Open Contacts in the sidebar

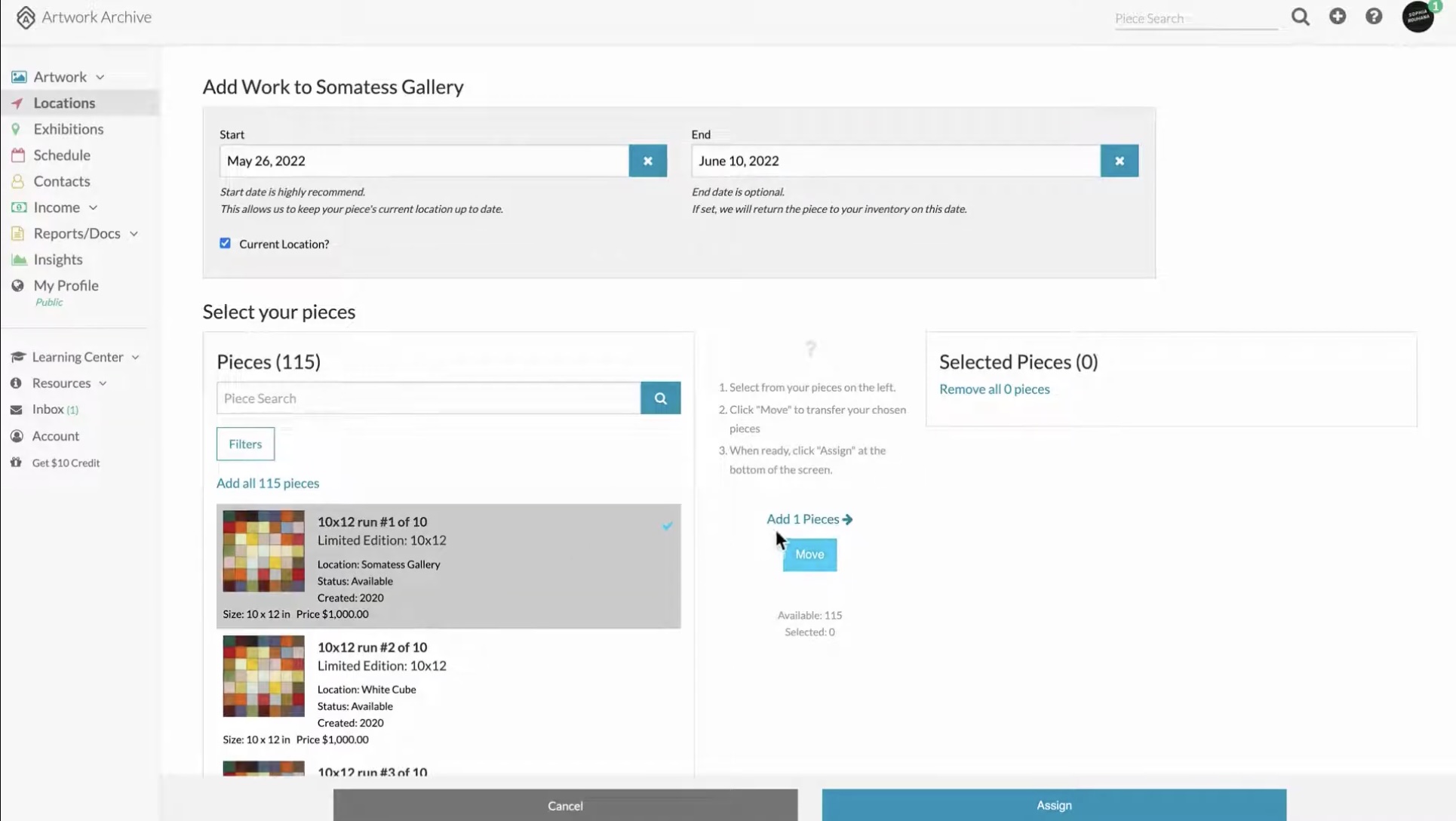(x=62, y=181)
